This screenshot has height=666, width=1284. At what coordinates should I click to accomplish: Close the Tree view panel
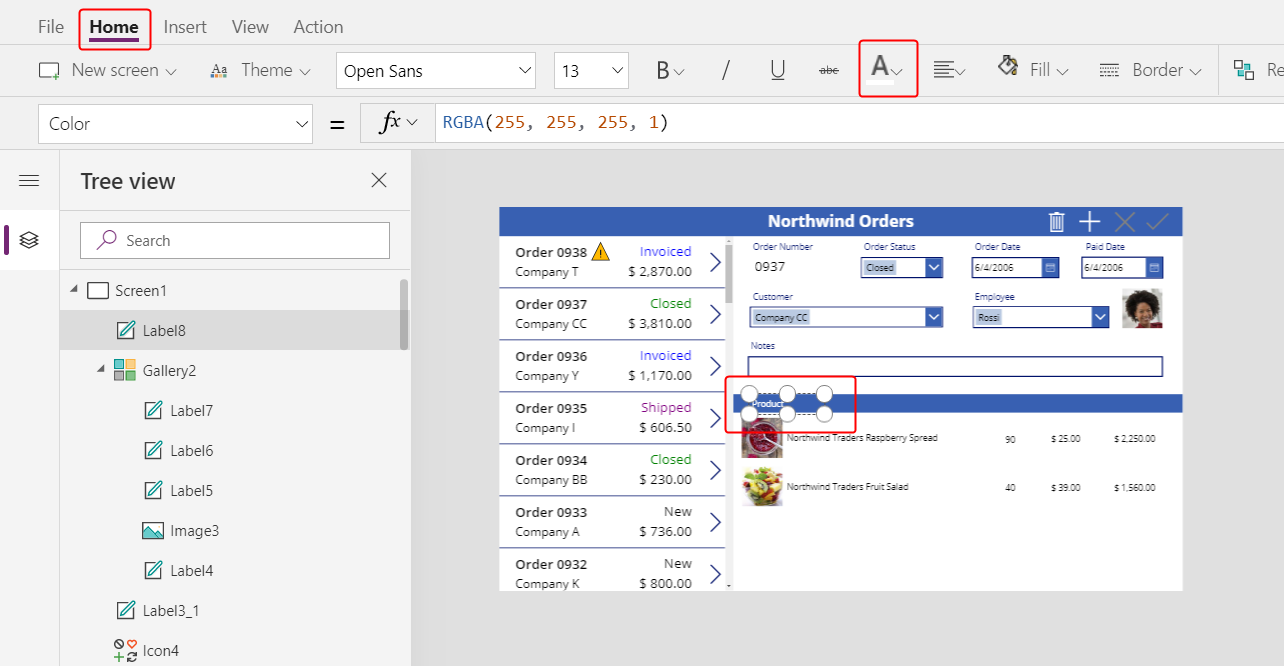click(379, 180)
